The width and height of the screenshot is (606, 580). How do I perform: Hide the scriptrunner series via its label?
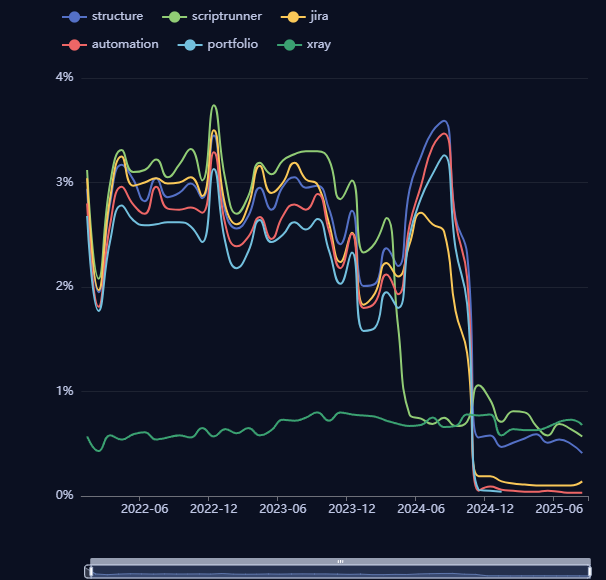[228, 17]
